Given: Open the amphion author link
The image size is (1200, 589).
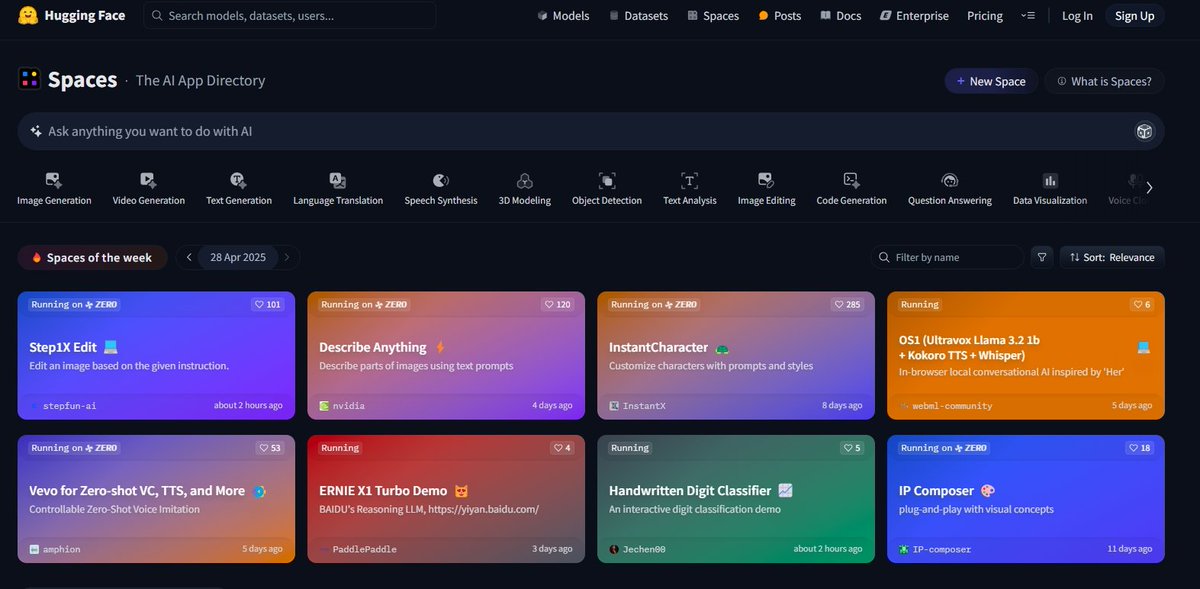Looking at the screenshot, I should (56, 549).
